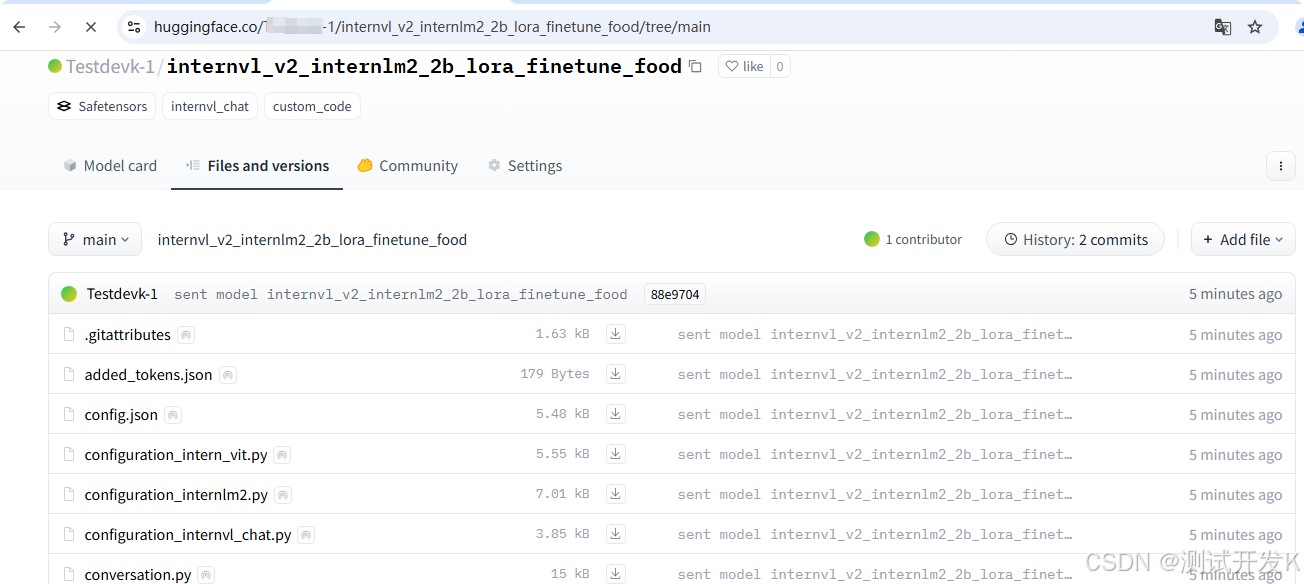Open internvl_v2_internlm2_2b_lora_finetune_food title link

coord(424,67)
